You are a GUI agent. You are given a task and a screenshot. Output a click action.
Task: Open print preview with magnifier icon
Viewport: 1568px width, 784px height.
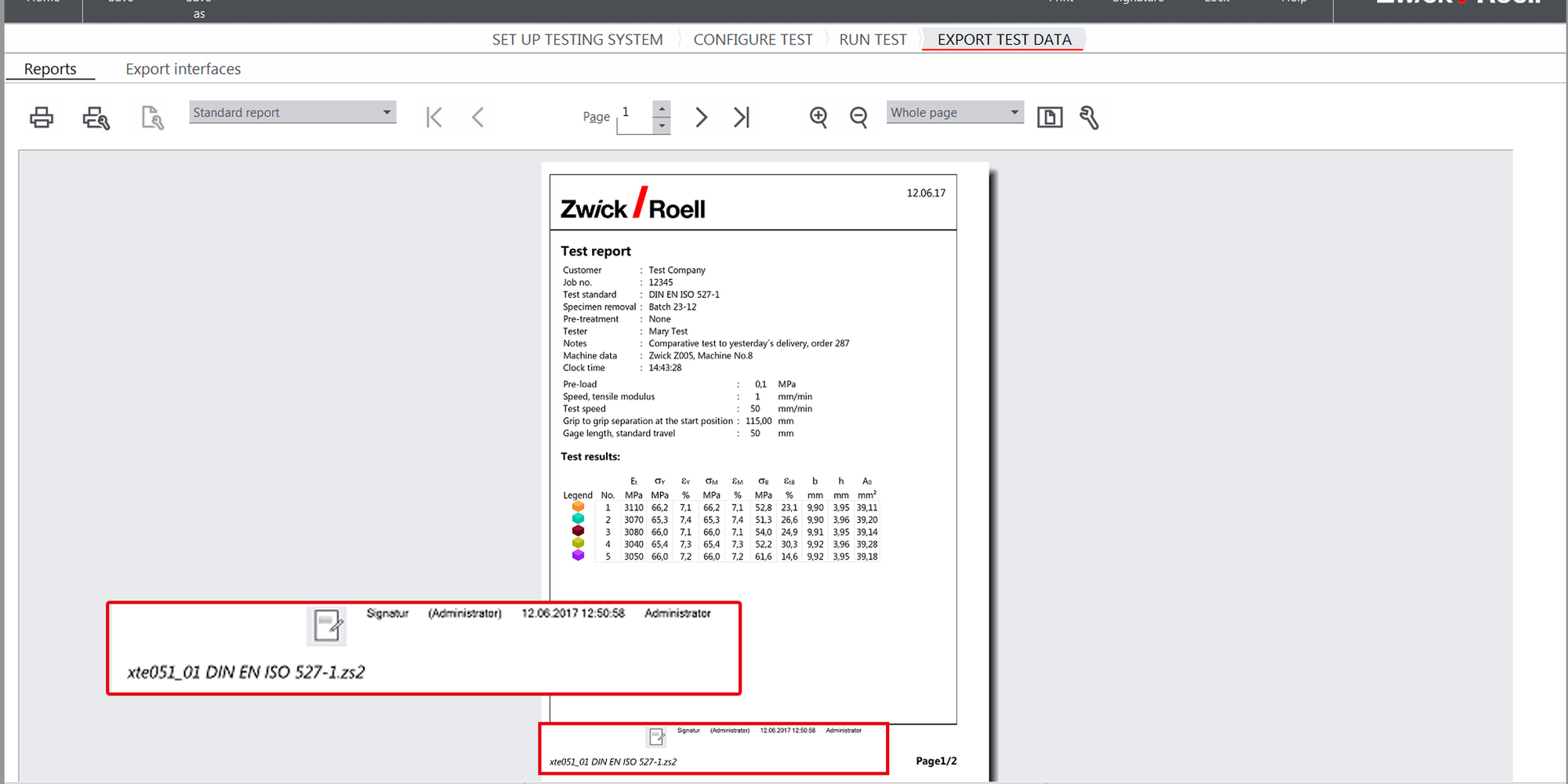[96, 118]
